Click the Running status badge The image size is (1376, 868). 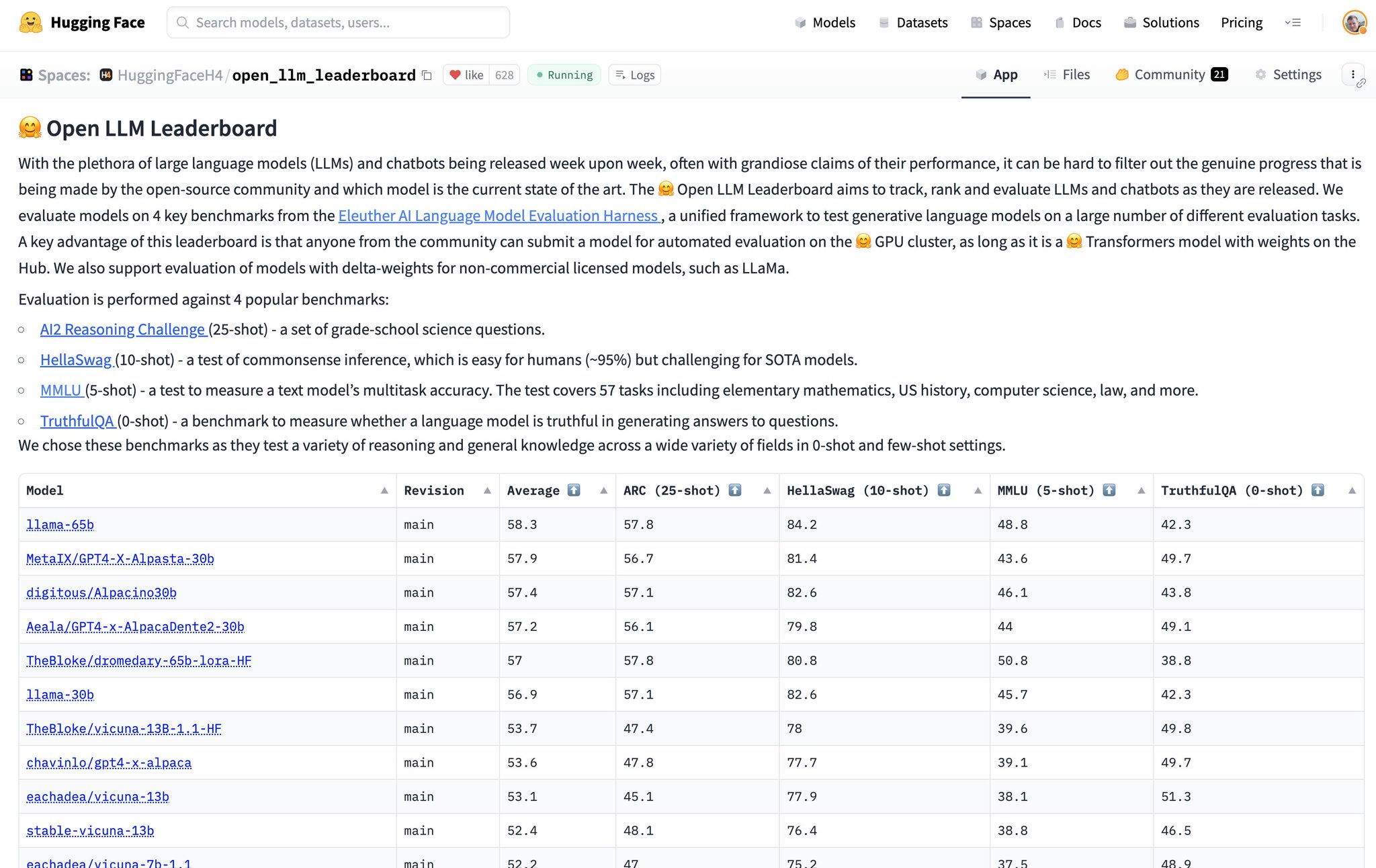click(564, 75)
